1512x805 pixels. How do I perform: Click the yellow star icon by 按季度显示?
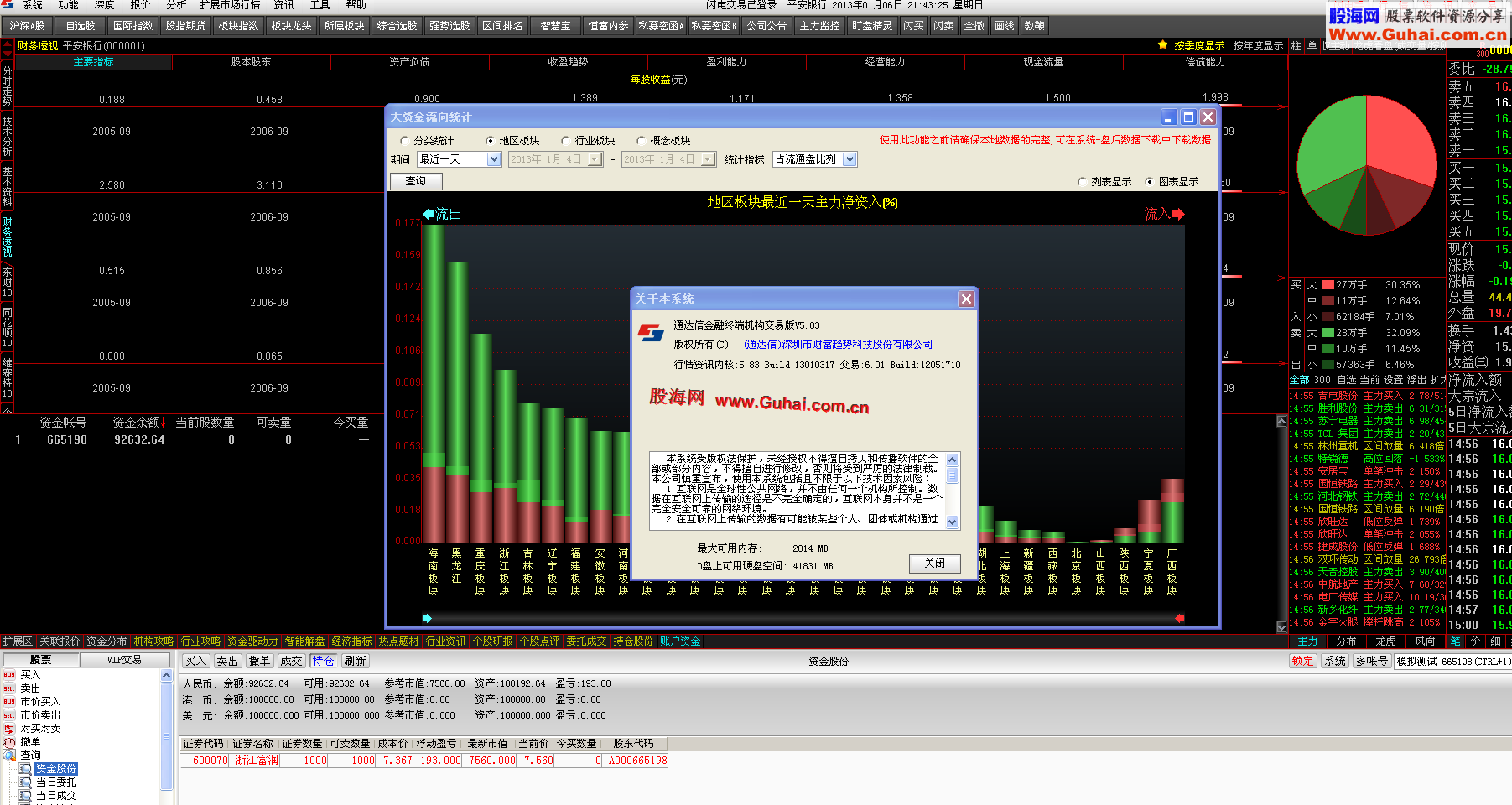[1162, 45]
